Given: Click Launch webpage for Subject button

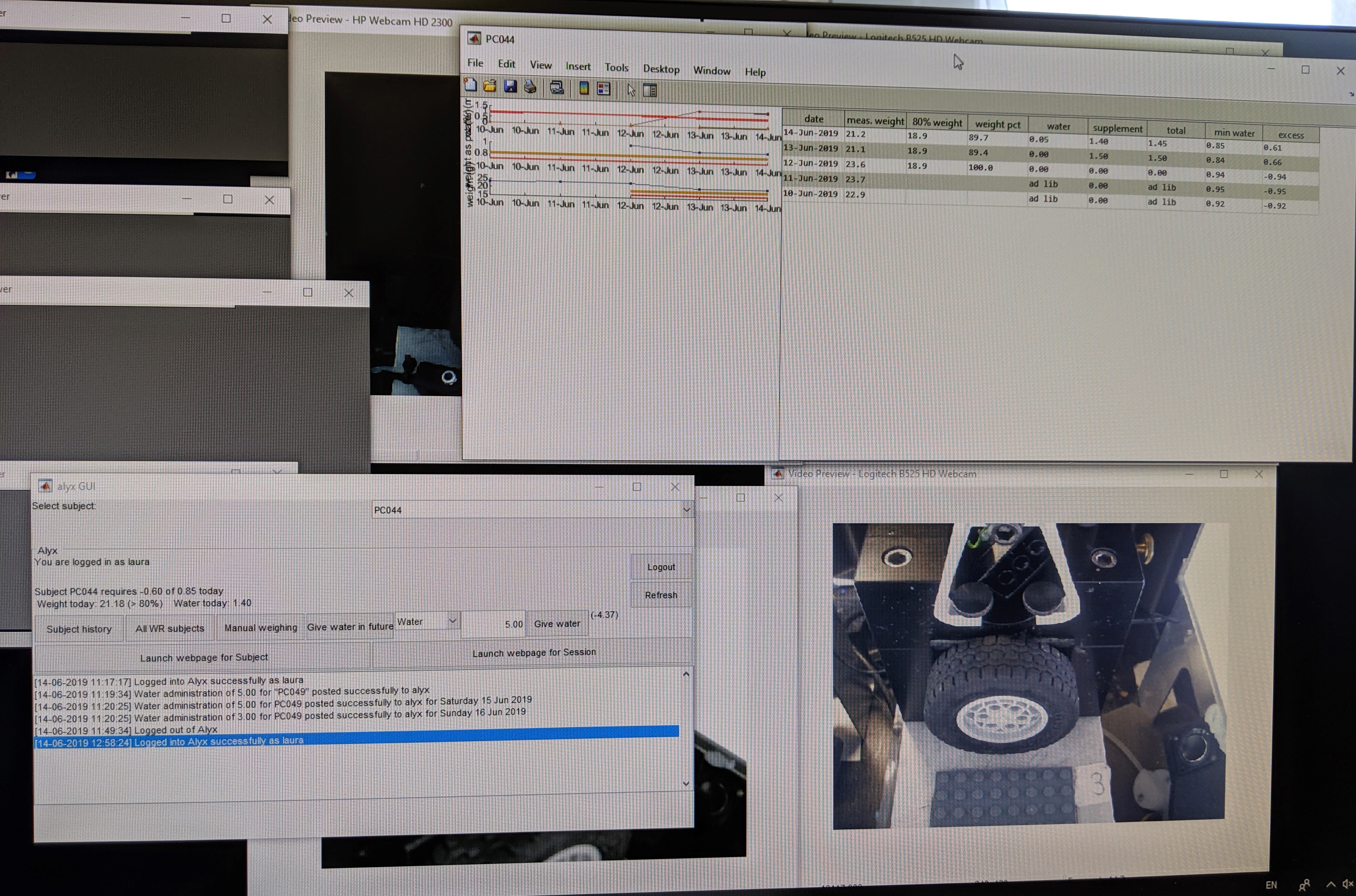Looking at the screenshot, I should pos(203,657).
